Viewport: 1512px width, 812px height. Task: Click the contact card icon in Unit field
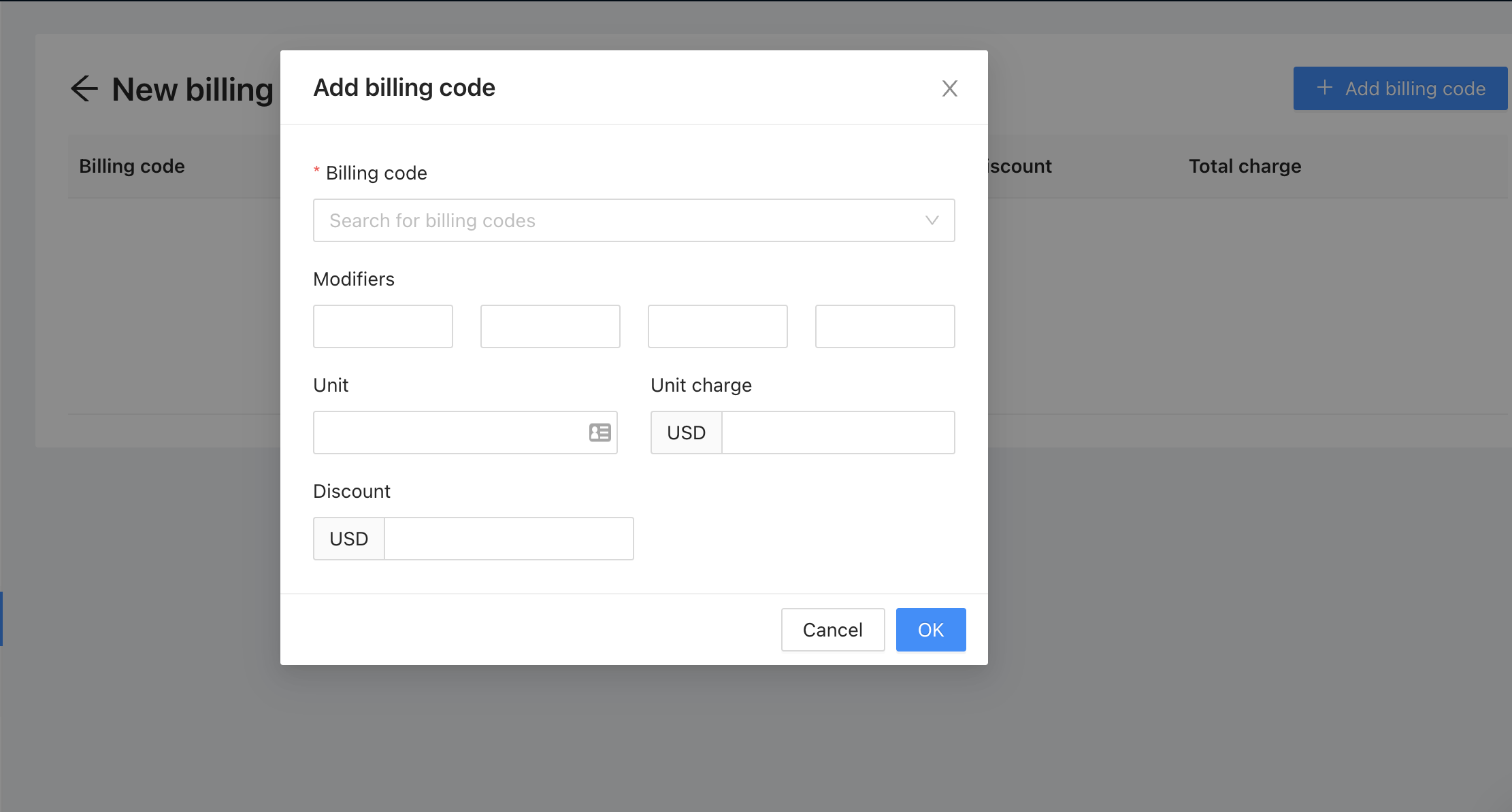point(599,433)
